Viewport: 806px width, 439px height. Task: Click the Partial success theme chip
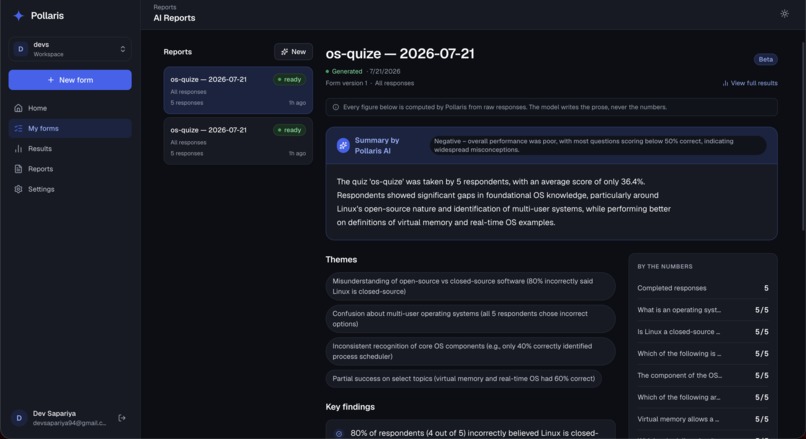[x=464, y=379]
